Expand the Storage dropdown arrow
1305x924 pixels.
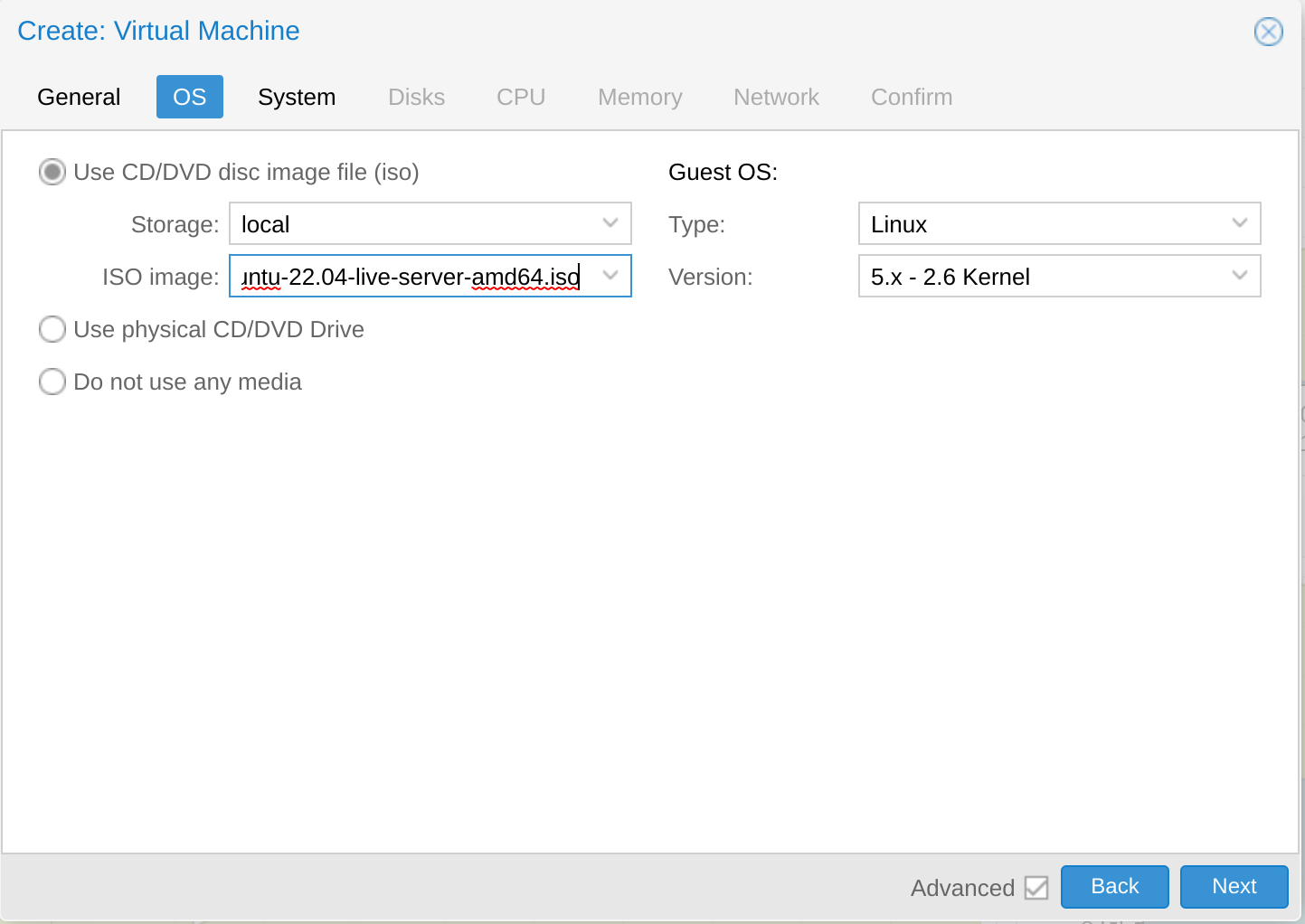click(x=610, y=223)
